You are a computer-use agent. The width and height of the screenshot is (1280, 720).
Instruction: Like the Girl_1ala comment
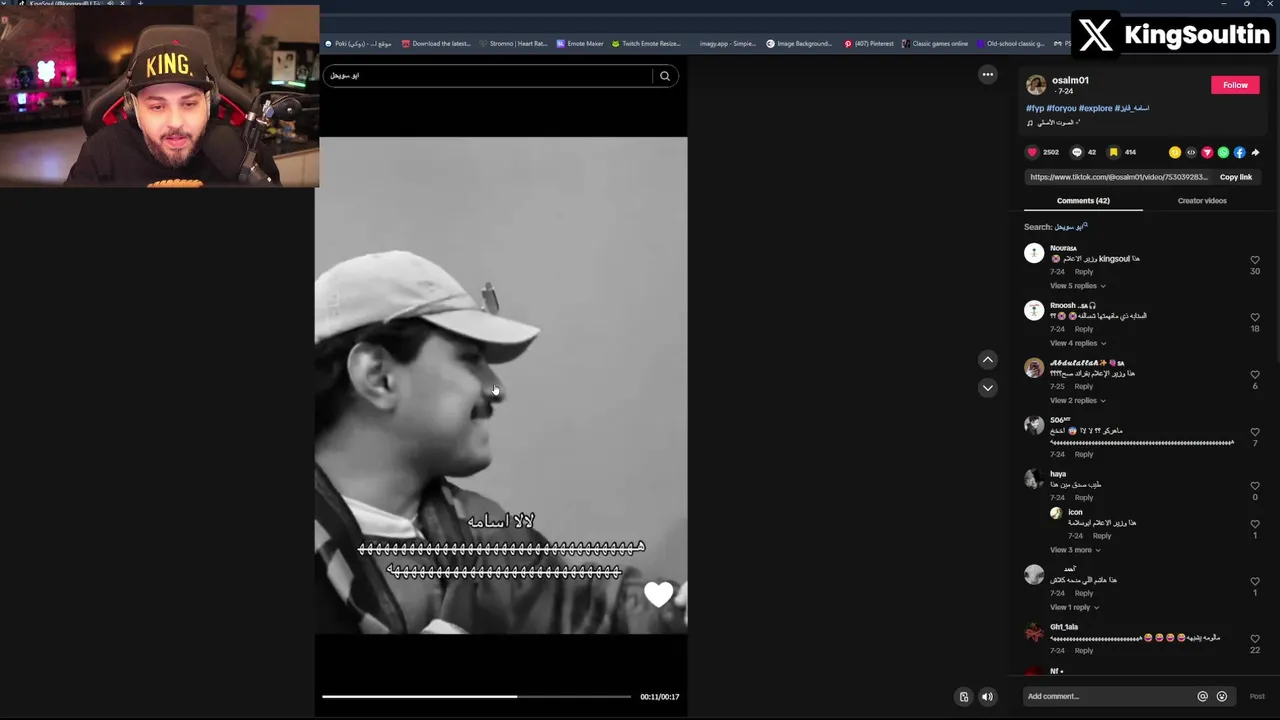1255,639
